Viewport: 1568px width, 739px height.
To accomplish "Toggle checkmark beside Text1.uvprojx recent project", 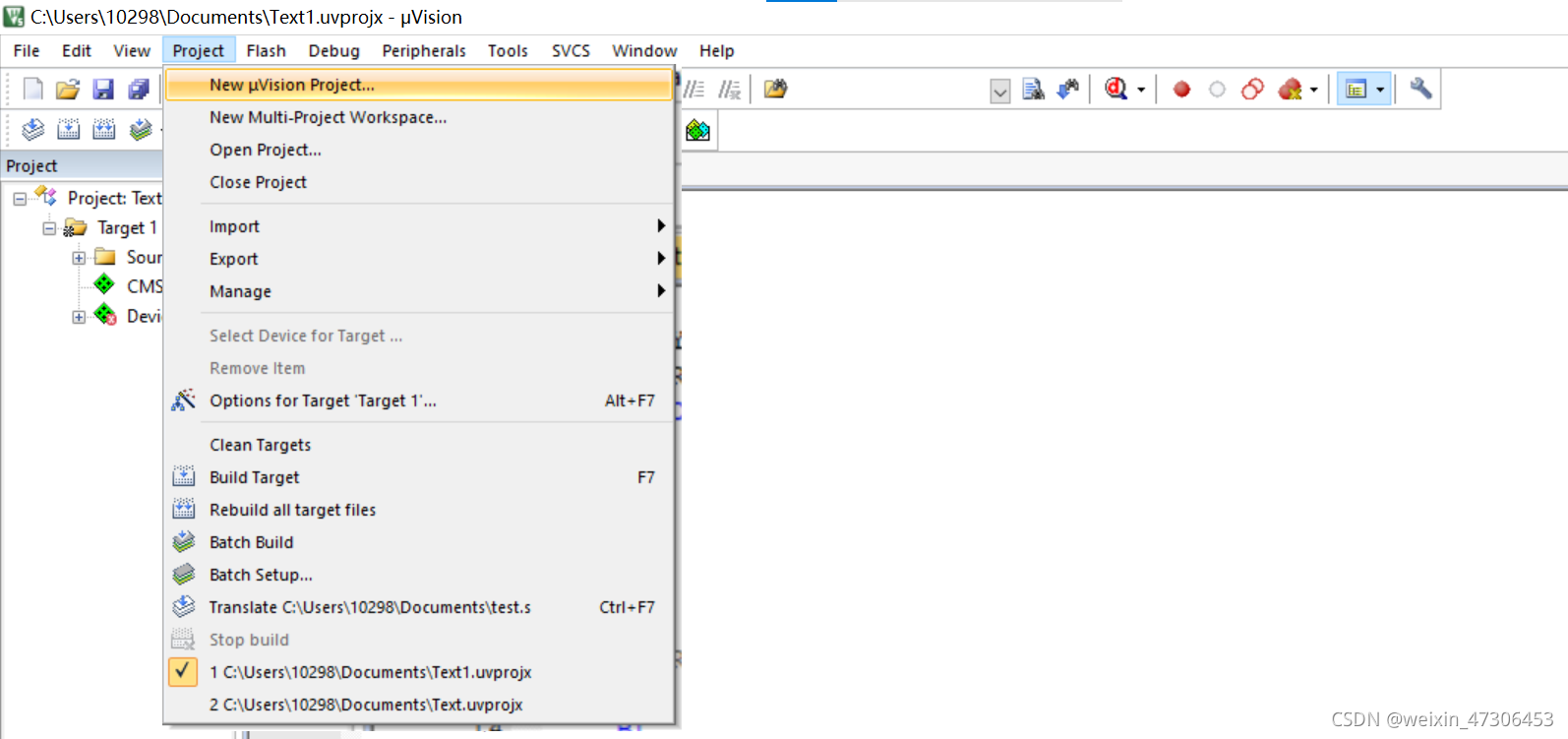I will [183, 671].
